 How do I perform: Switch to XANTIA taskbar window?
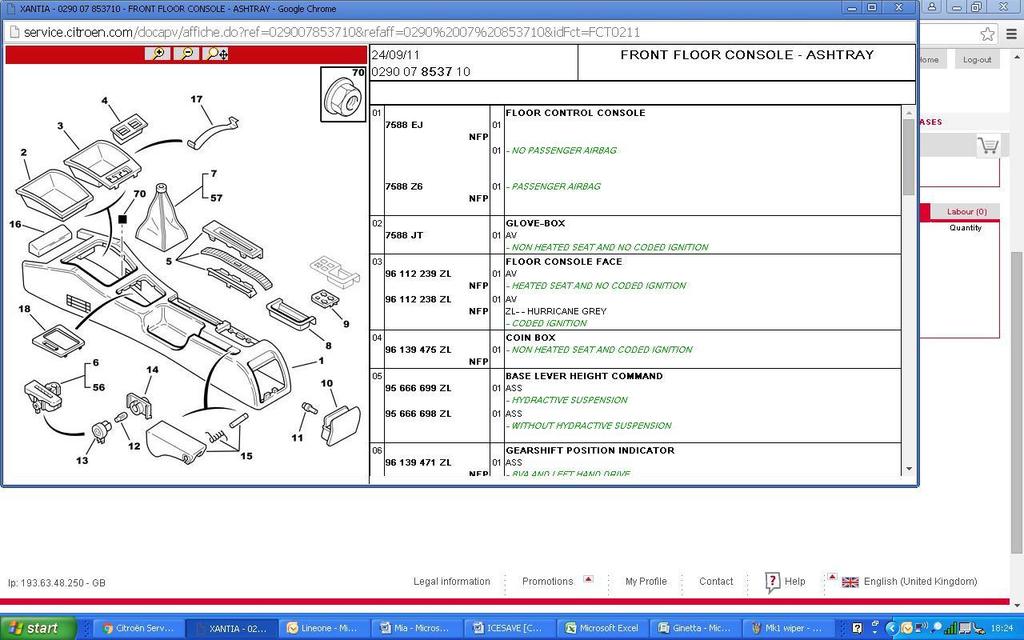pyautogui.click(x=232, y=628)
